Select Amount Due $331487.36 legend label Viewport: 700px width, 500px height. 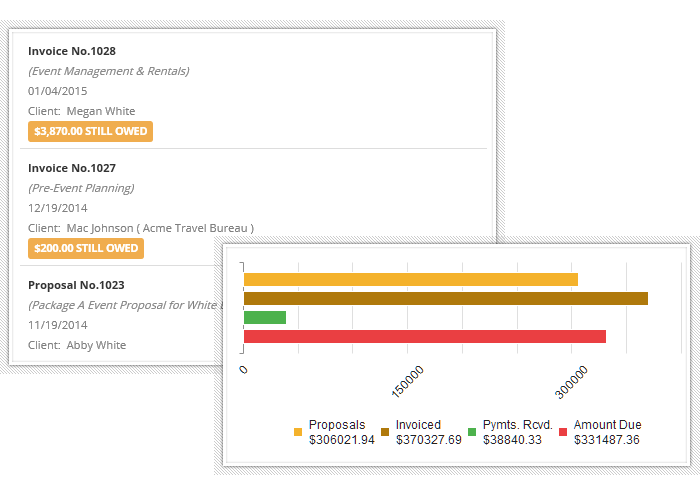click(608, 432)
